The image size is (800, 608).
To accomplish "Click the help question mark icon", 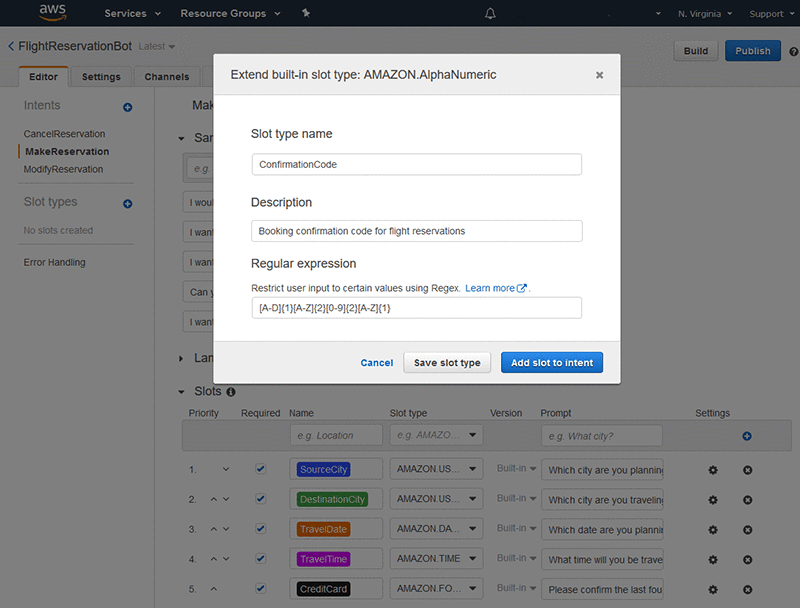I will pos(793,52).
